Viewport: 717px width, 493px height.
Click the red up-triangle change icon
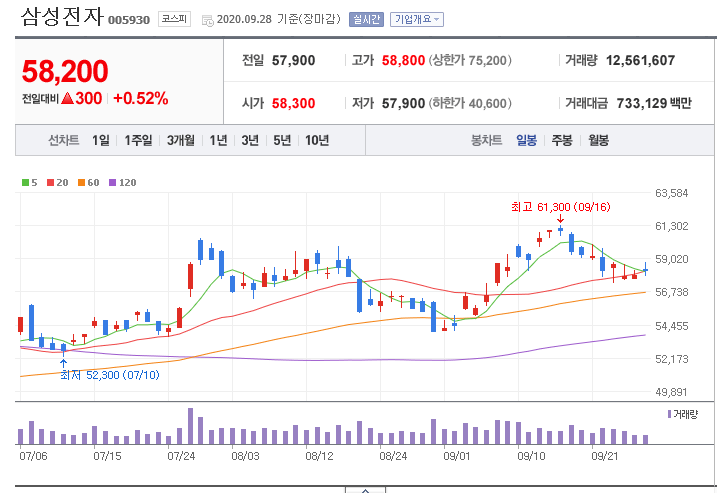coord(67,98)
